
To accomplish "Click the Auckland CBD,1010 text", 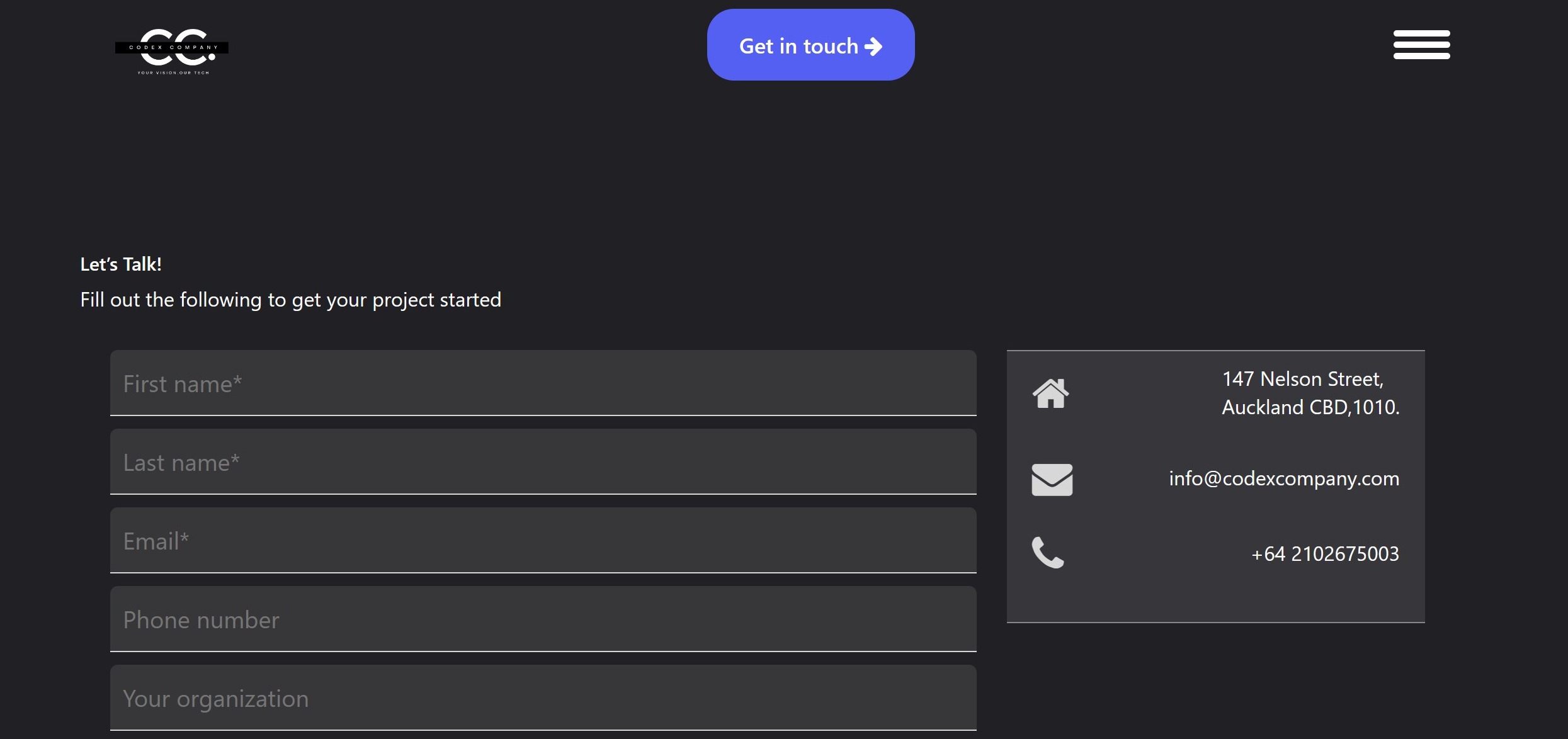I will [1310, 407].
